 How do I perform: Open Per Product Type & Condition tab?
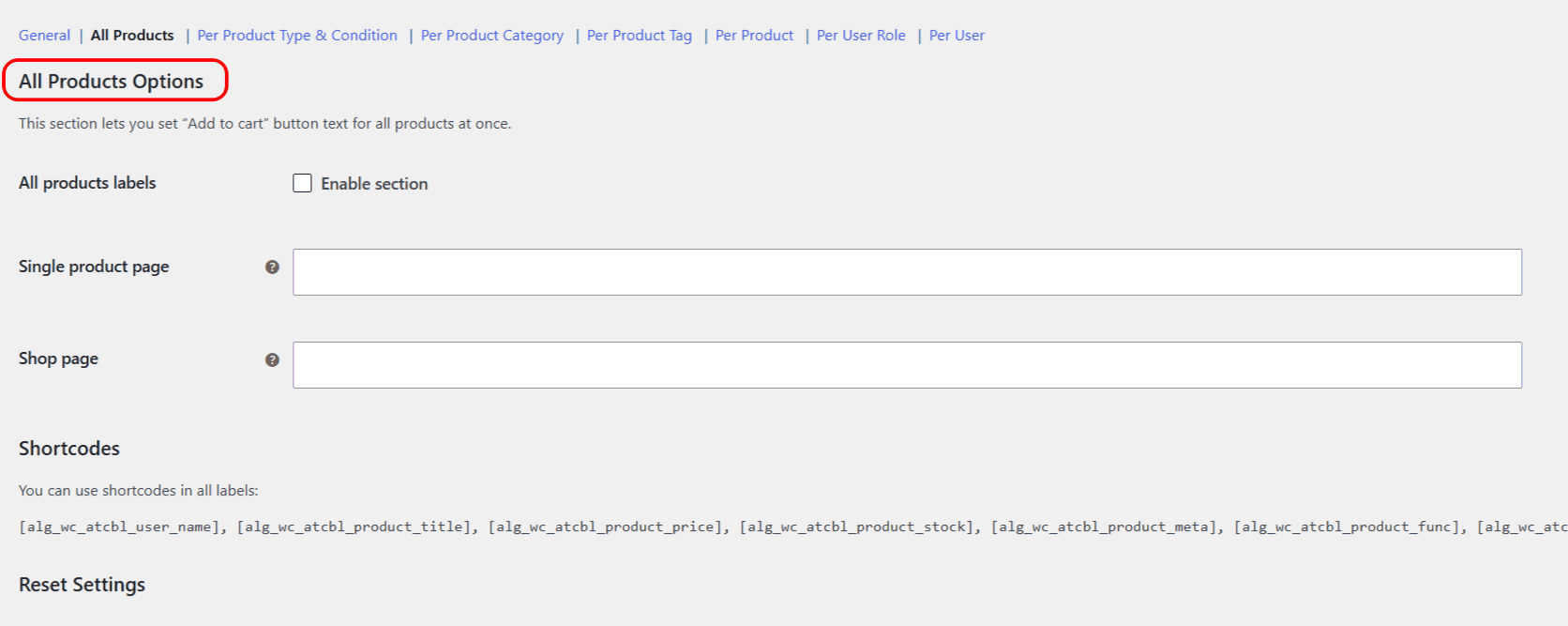click(x=297, y=36)
